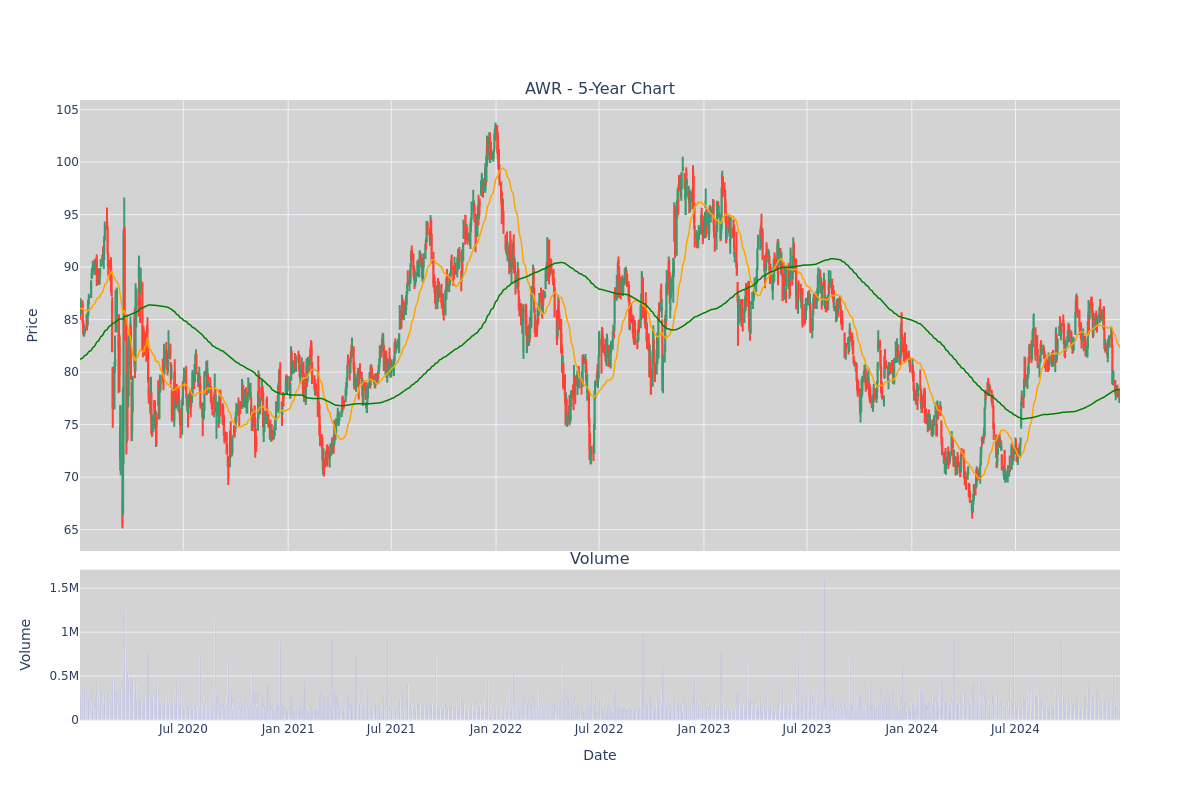This screenshot has width=1200, height=800.
Task: Select the 95 price tick label
Action: pos(71,215)
